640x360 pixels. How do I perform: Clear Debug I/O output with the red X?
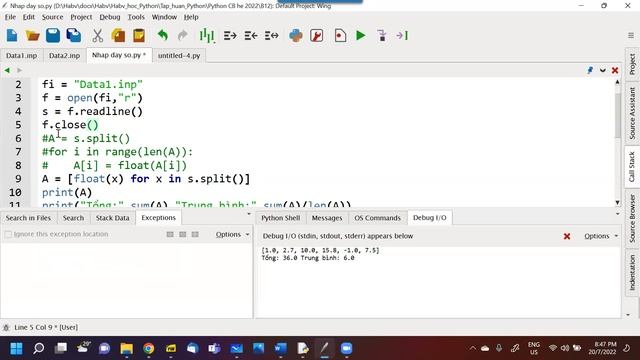567,236
